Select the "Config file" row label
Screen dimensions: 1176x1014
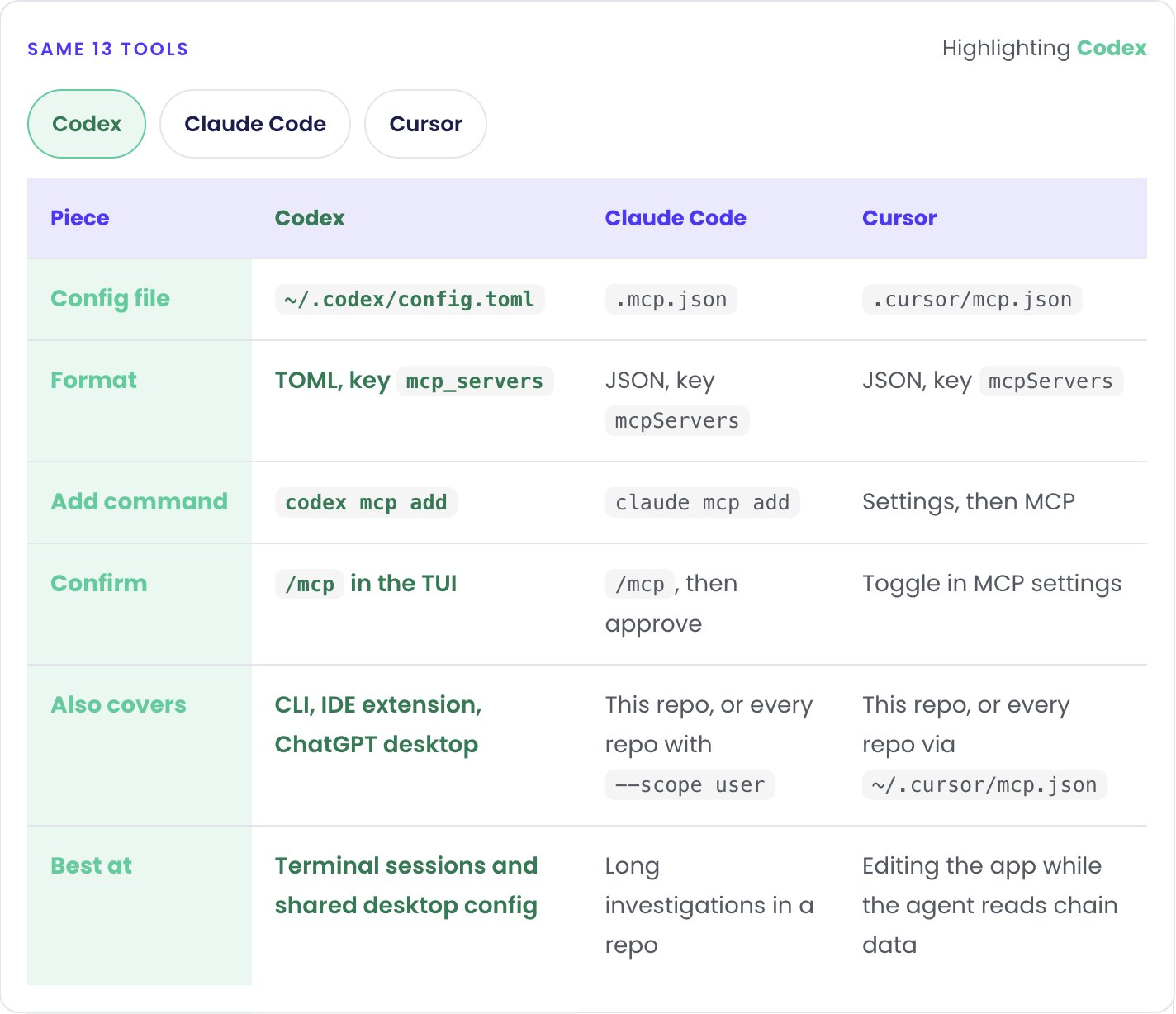(x=111, y=299)
